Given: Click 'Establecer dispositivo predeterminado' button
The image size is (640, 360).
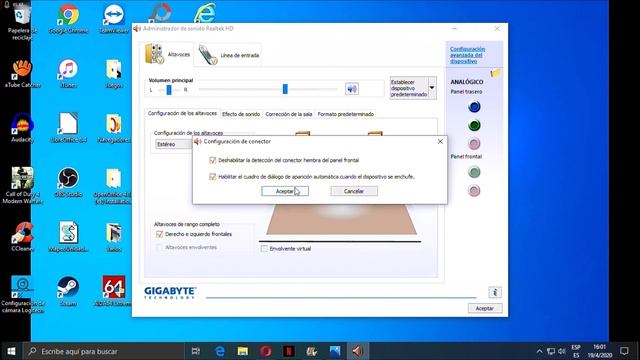Looking at the screenshot, I should (409, 88).
